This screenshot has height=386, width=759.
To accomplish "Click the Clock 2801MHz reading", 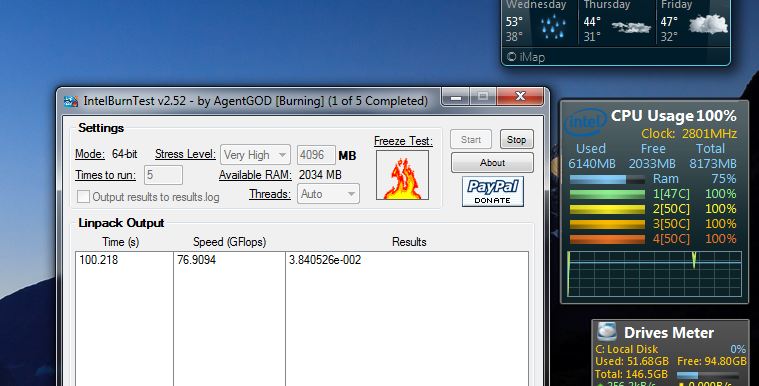I will click(689, 134).
